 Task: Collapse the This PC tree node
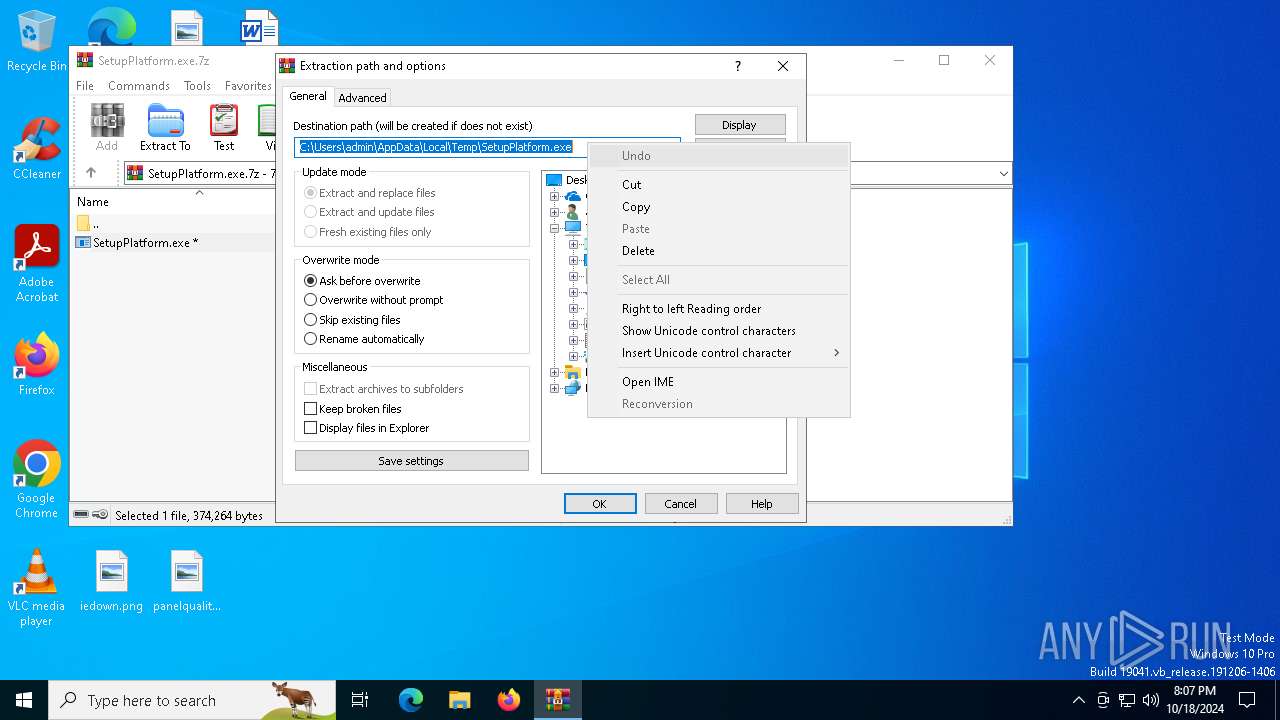554,228
